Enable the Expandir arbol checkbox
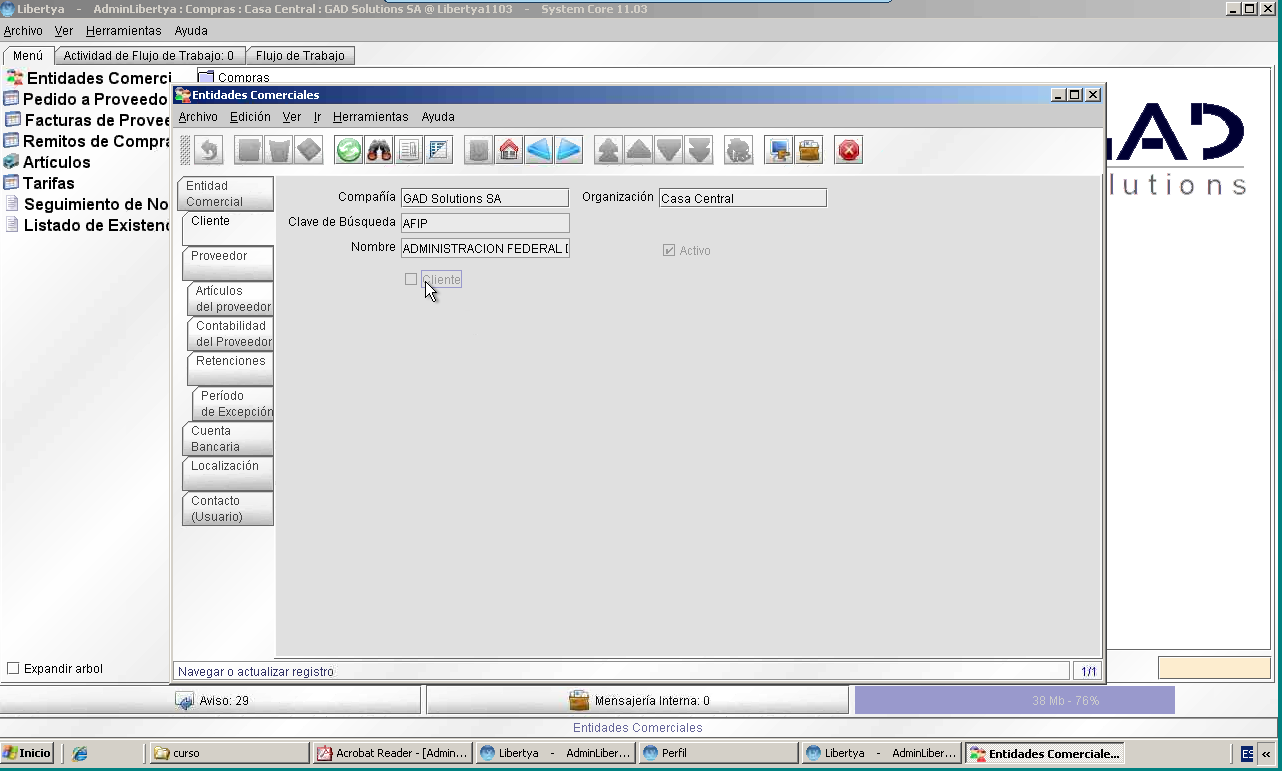 coord(13,668)
